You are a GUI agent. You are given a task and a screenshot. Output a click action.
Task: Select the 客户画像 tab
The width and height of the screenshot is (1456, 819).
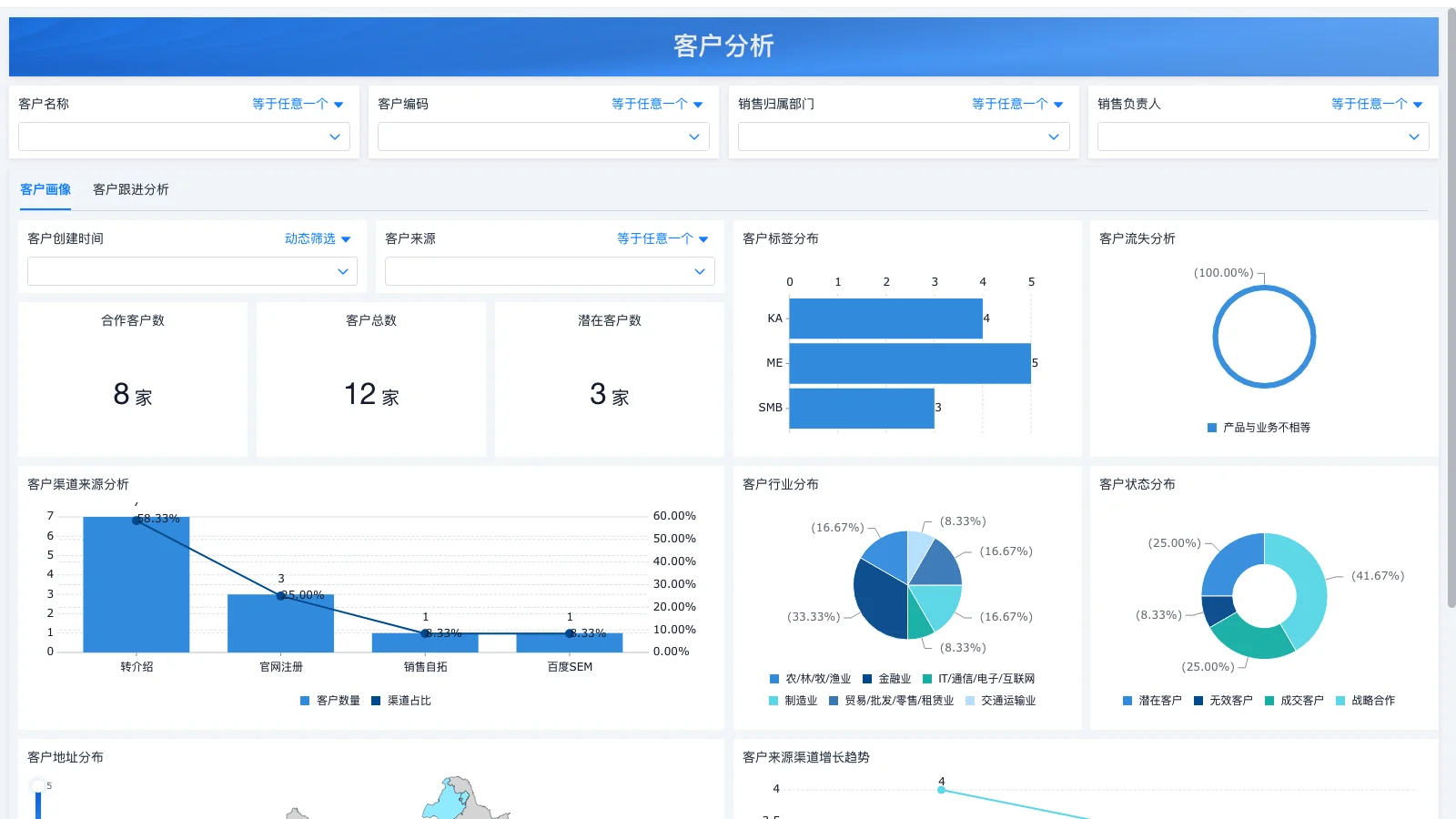pyautogui.click(x=45, y=189)
